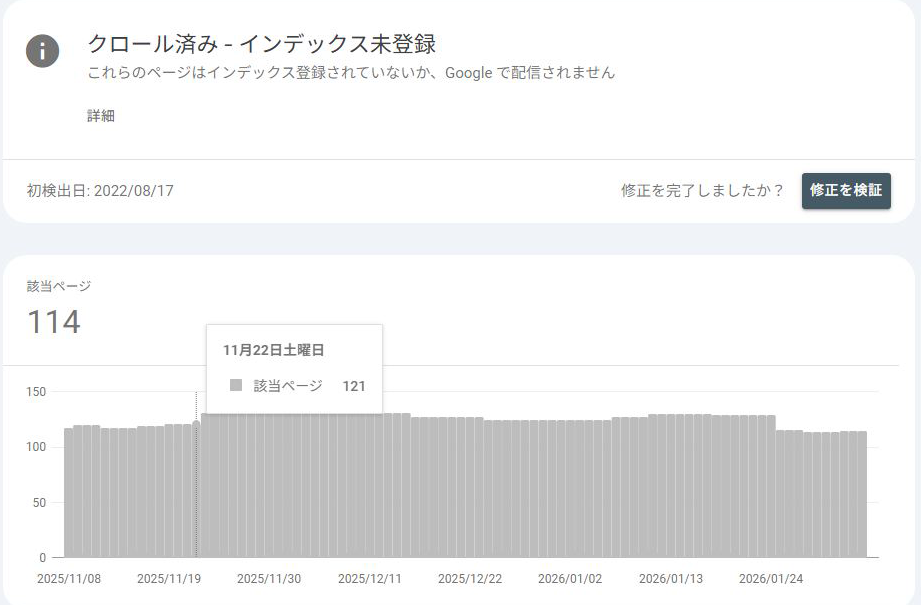Select the highlighted data point on chart

[x=196, y=423]
